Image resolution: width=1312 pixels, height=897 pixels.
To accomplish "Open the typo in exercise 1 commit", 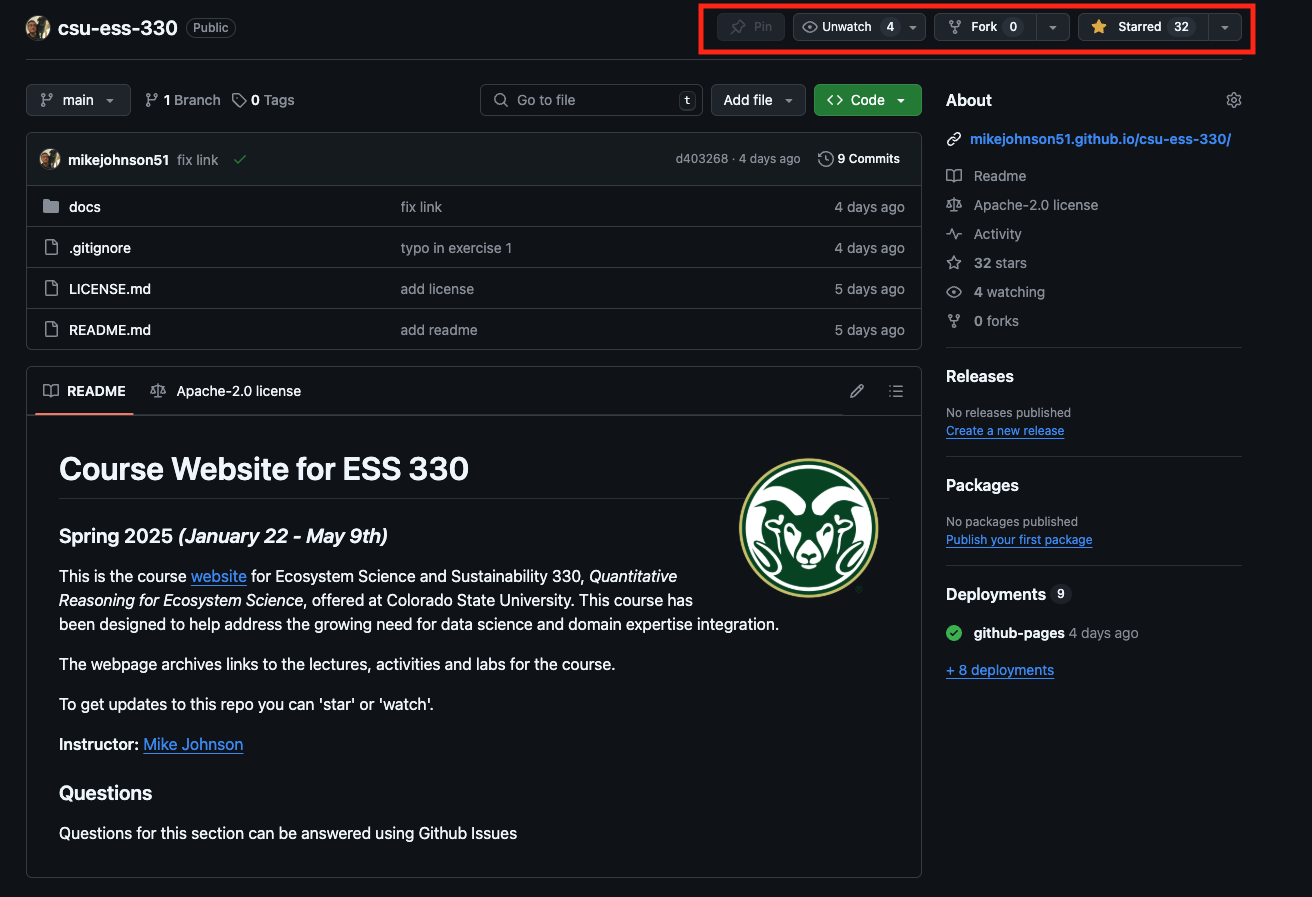I will (x=456, y=248).
